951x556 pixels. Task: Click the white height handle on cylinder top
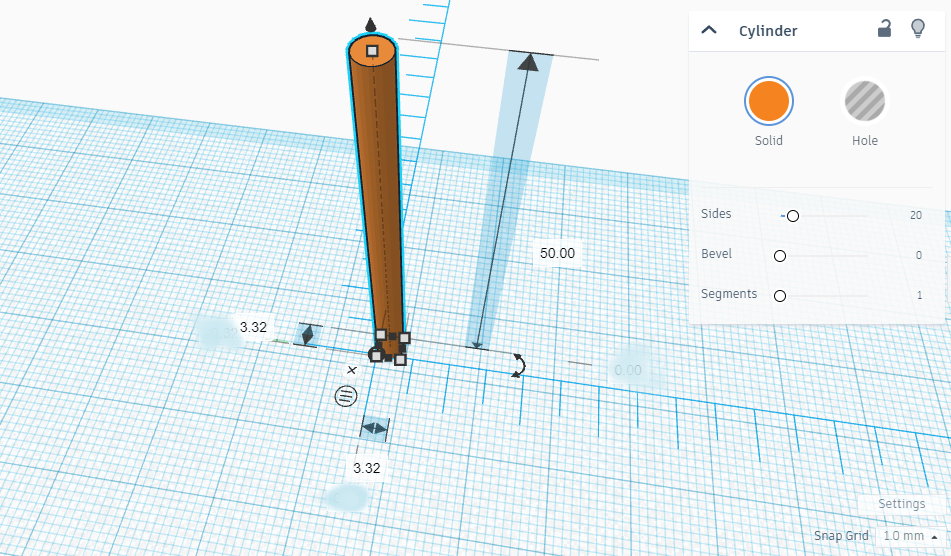pos(372,51)
